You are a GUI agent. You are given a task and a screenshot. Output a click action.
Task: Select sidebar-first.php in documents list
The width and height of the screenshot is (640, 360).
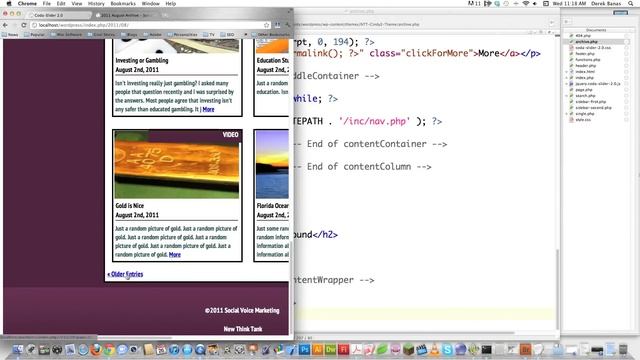(591, 102)
